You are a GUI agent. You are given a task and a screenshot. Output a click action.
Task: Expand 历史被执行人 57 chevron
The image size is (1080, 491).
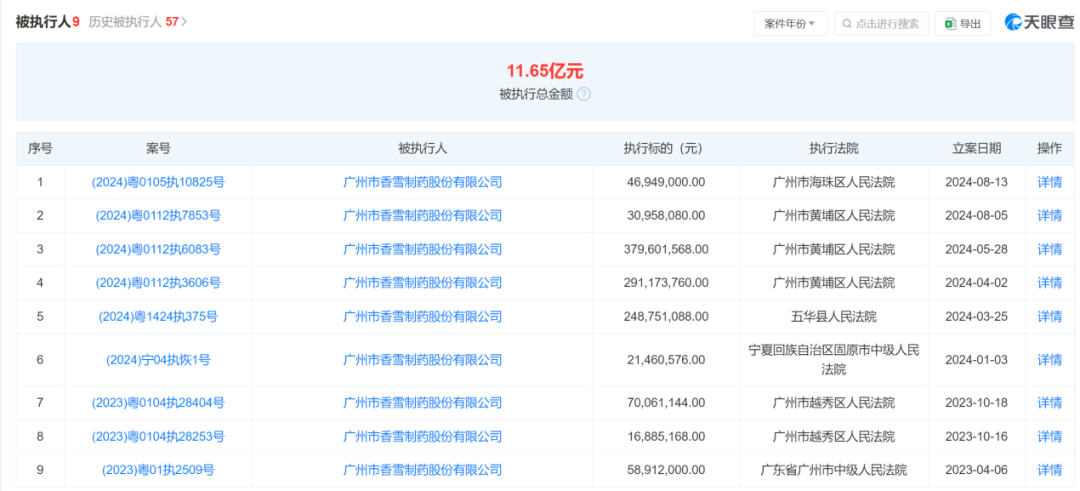[x=184, y=21]
